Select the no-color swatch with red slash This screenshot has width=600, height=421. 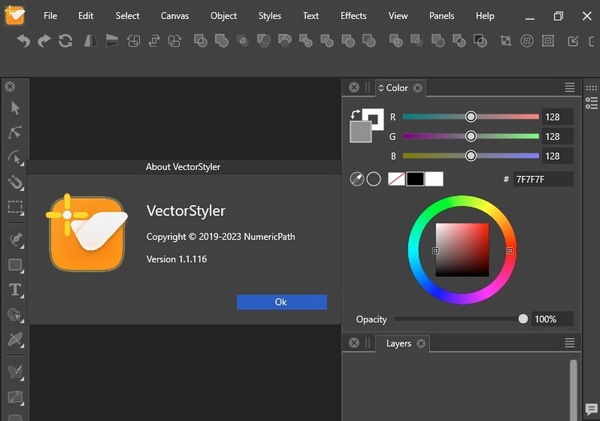(396, 179)
